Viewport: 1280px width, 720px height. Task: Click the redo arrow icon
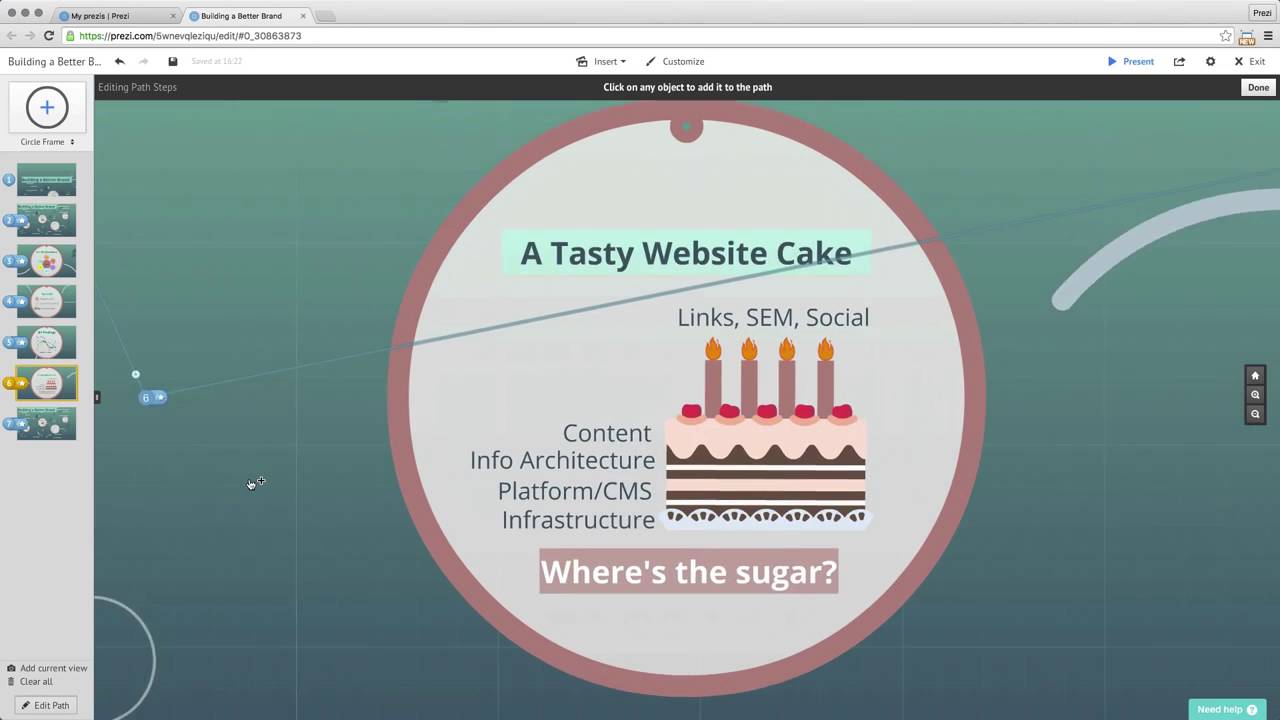[144, 61]
